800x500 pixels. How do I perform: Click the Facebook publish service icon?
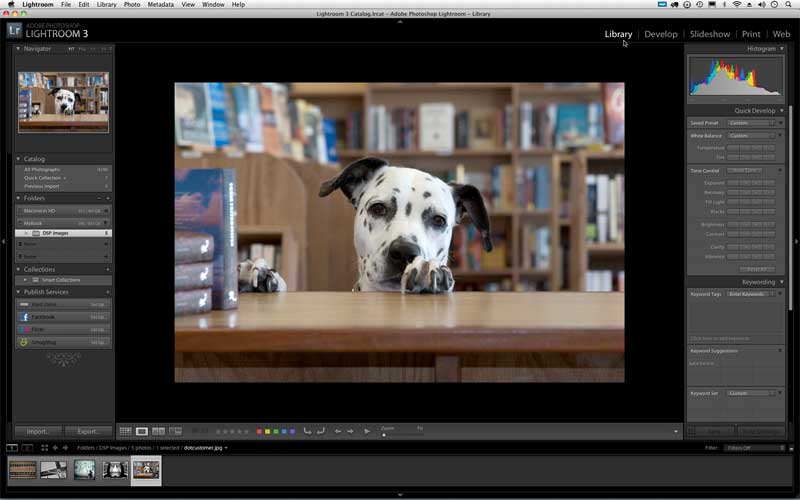pos(23,317)
